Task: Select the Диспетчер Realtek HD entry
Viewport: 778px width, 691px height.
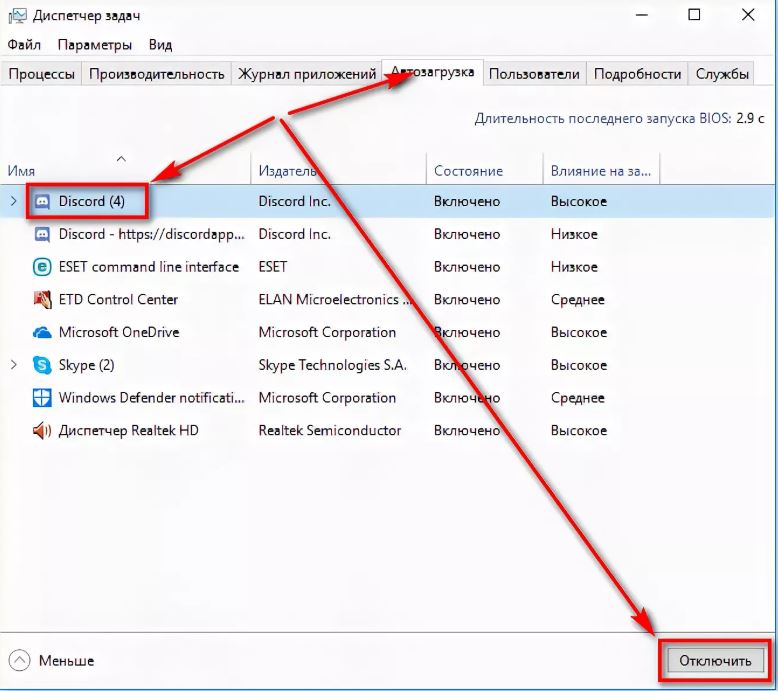Action: (129, 431)
